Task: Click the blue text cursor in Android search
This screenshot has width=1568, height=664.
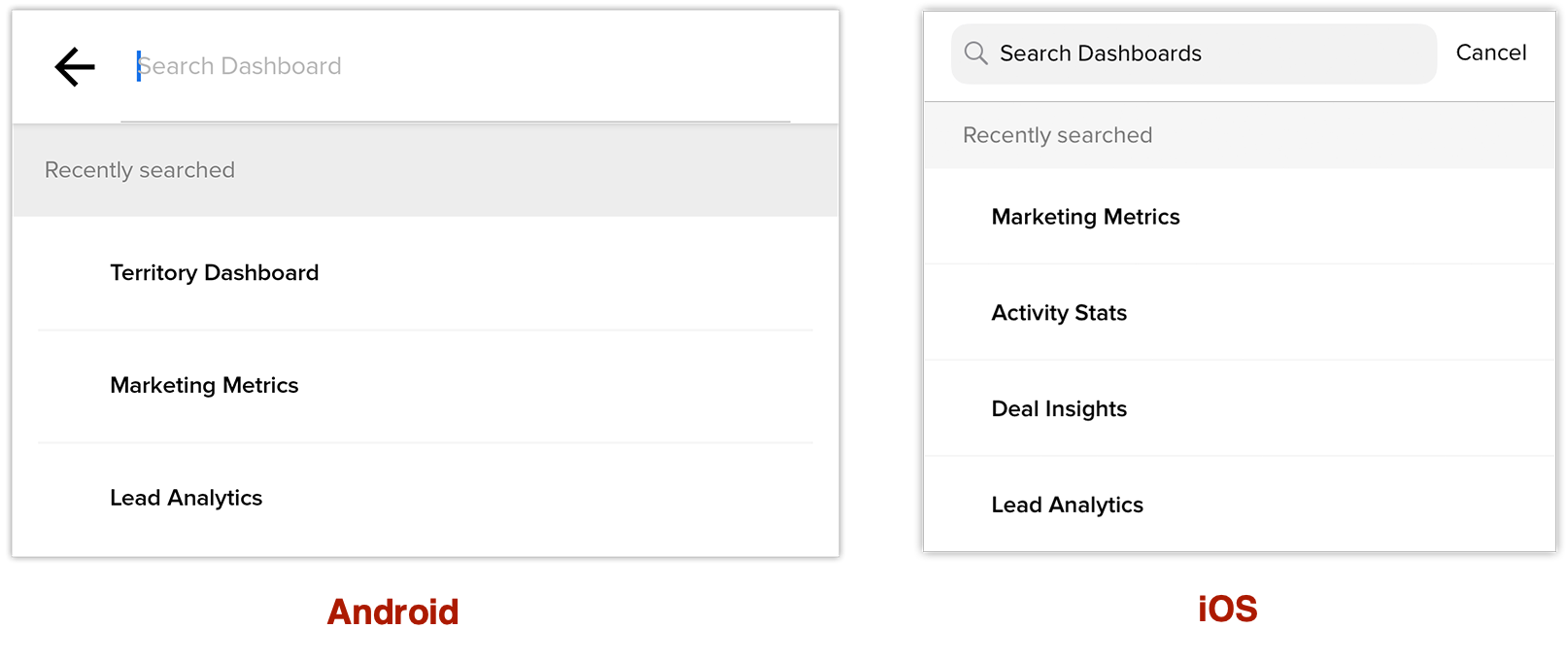Action: 139,66
